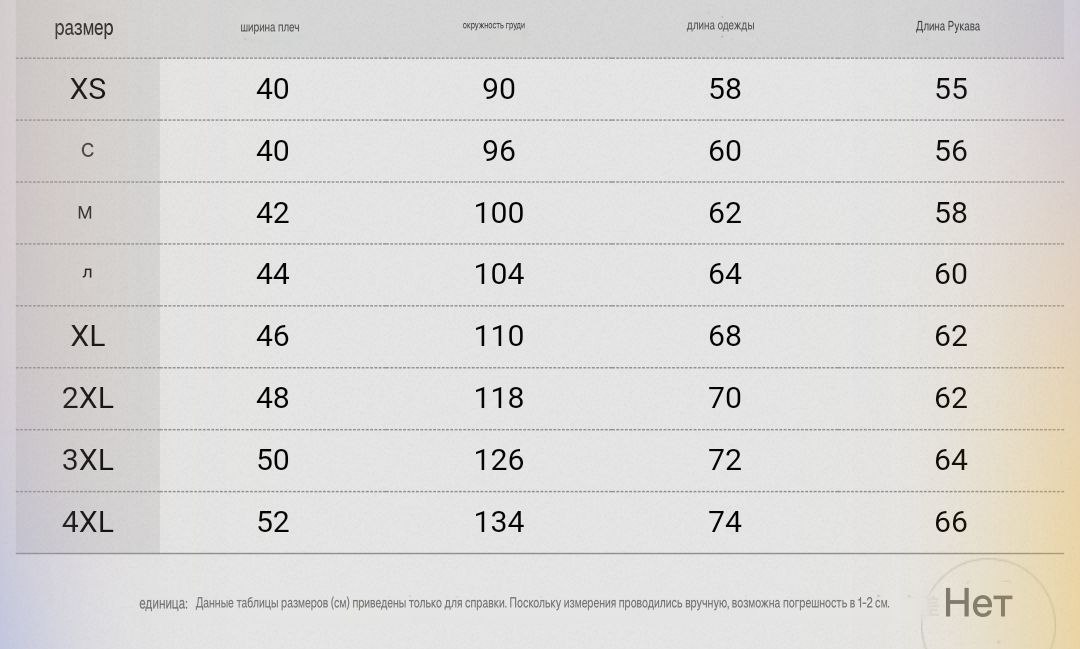
Task: Click shoulder width value 46
Action: tap(272, 336)
